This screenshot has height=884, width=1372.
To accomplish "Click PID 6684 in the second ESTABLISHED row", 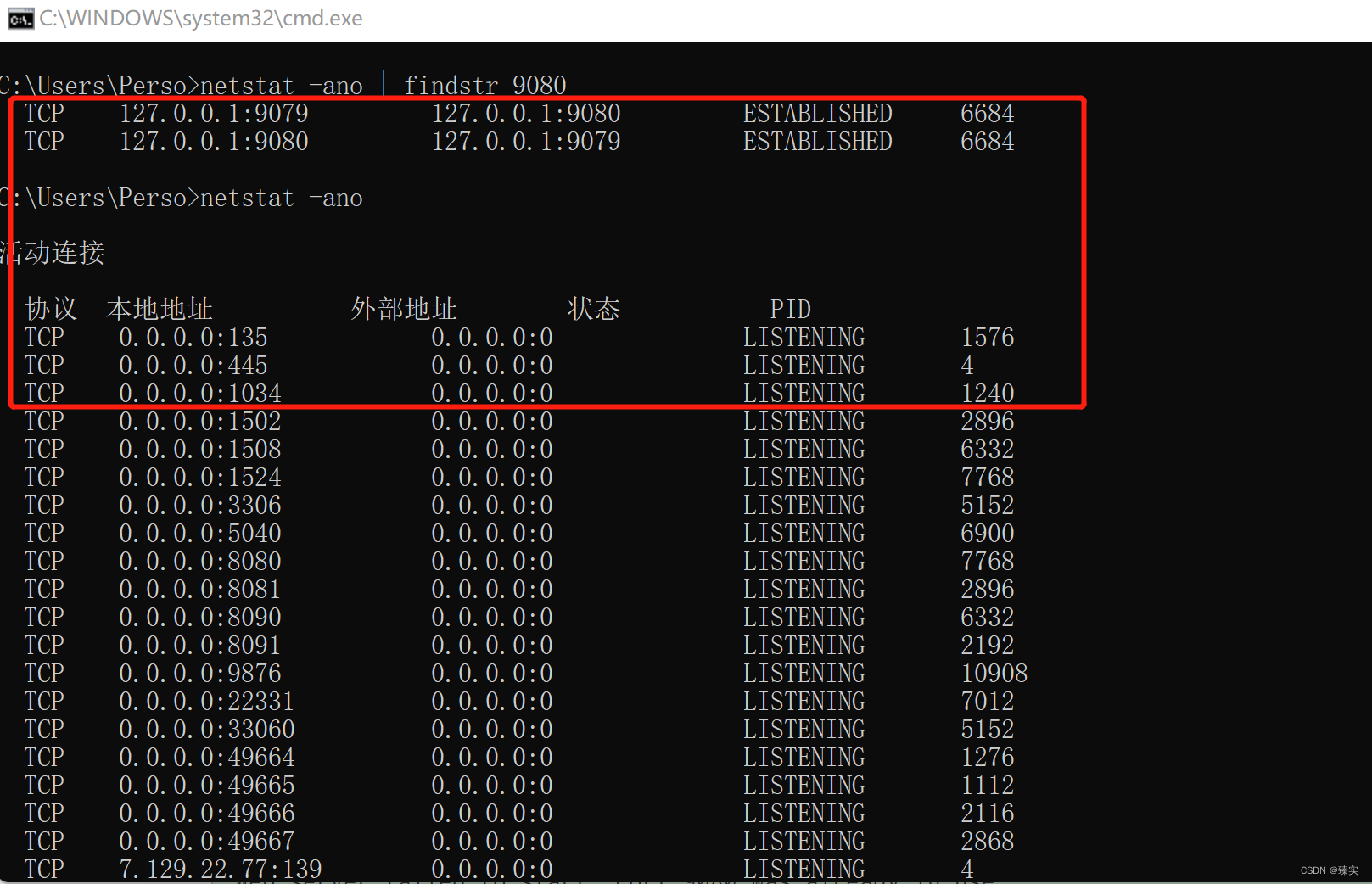I will click(988, 142).
